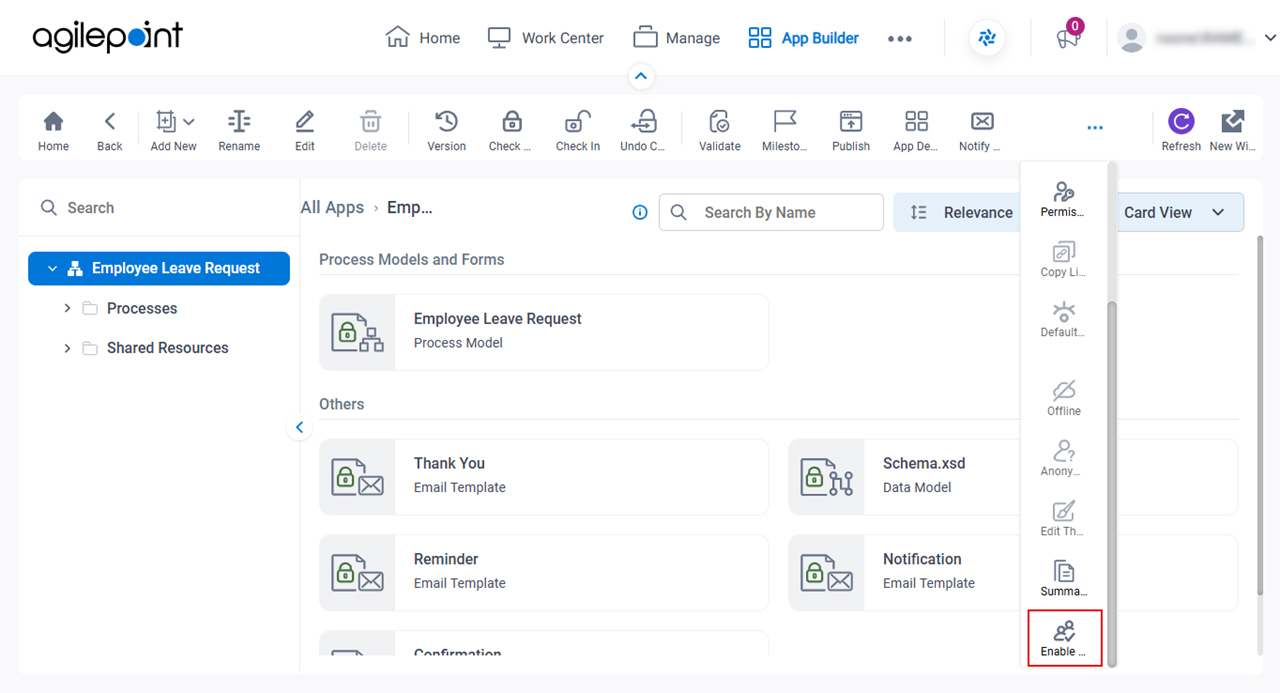Viewport: 1280px width, 693px height.
Task: Open the Home navigation tab
Action: coord(423,38)
